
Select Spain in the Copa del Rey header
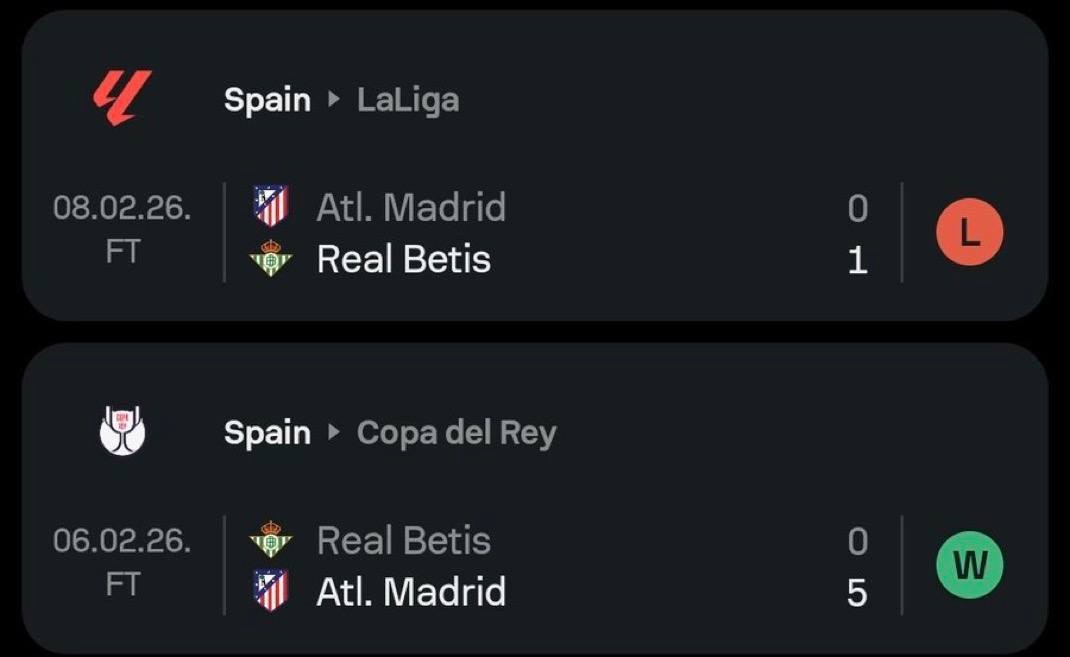(268, 433)
